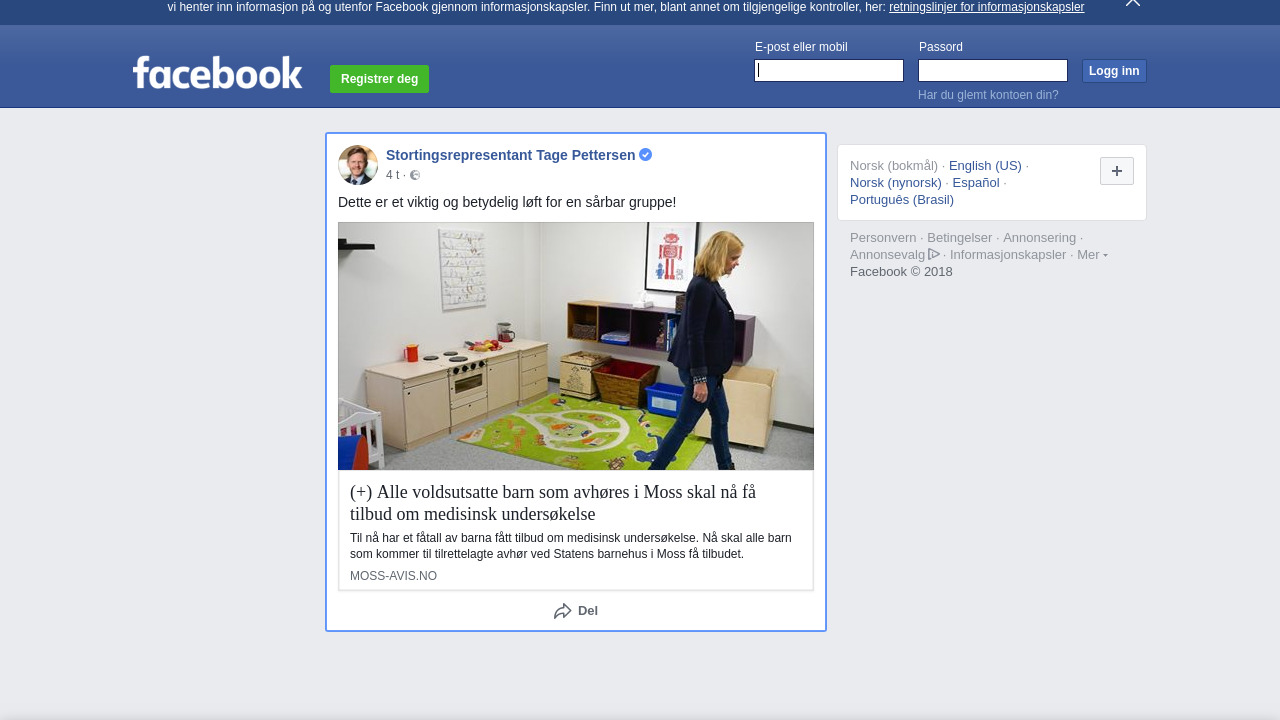Switch language to Norsk (nynorsk)

(x=896, y=183)
